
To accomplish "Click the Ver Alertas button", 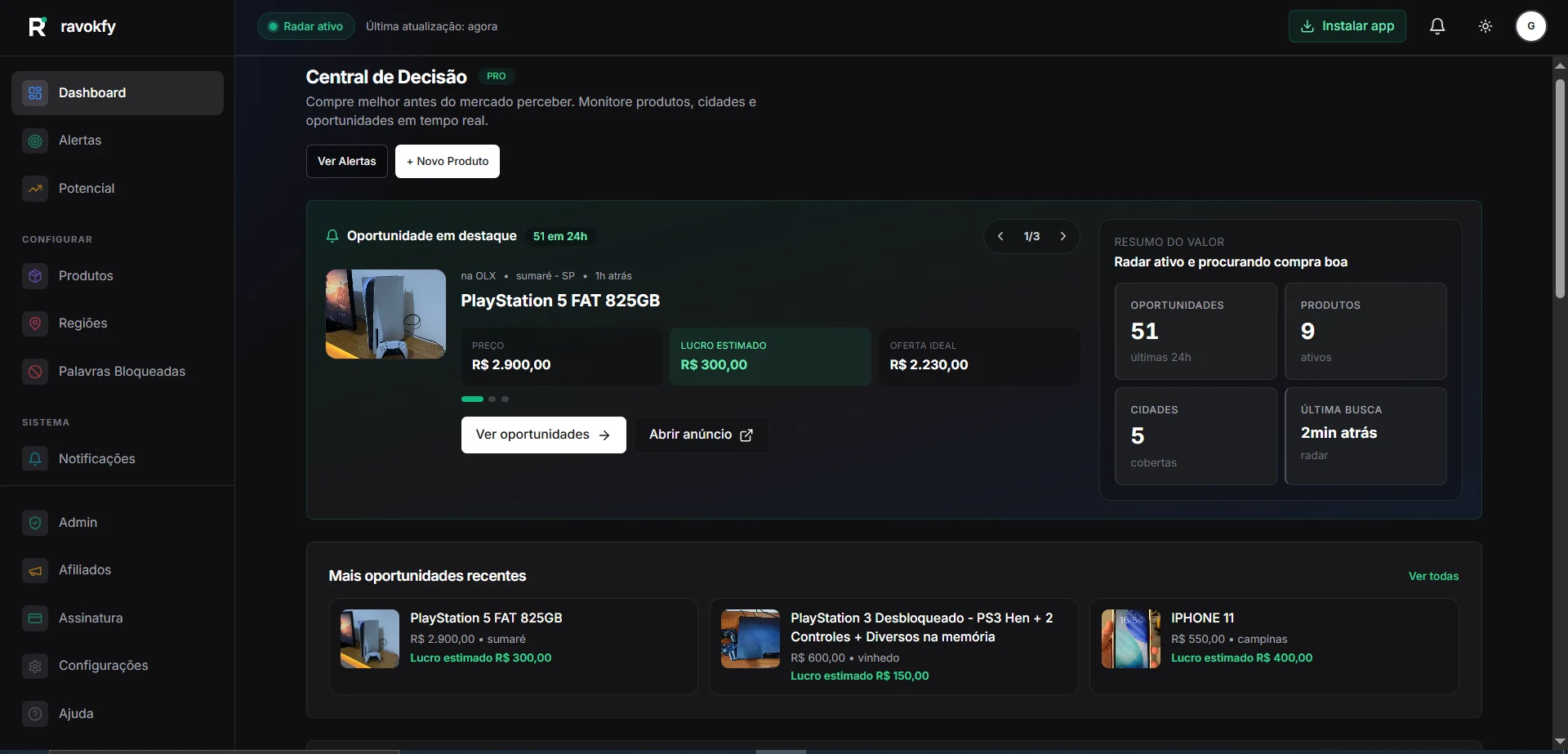I will point(347,162).
